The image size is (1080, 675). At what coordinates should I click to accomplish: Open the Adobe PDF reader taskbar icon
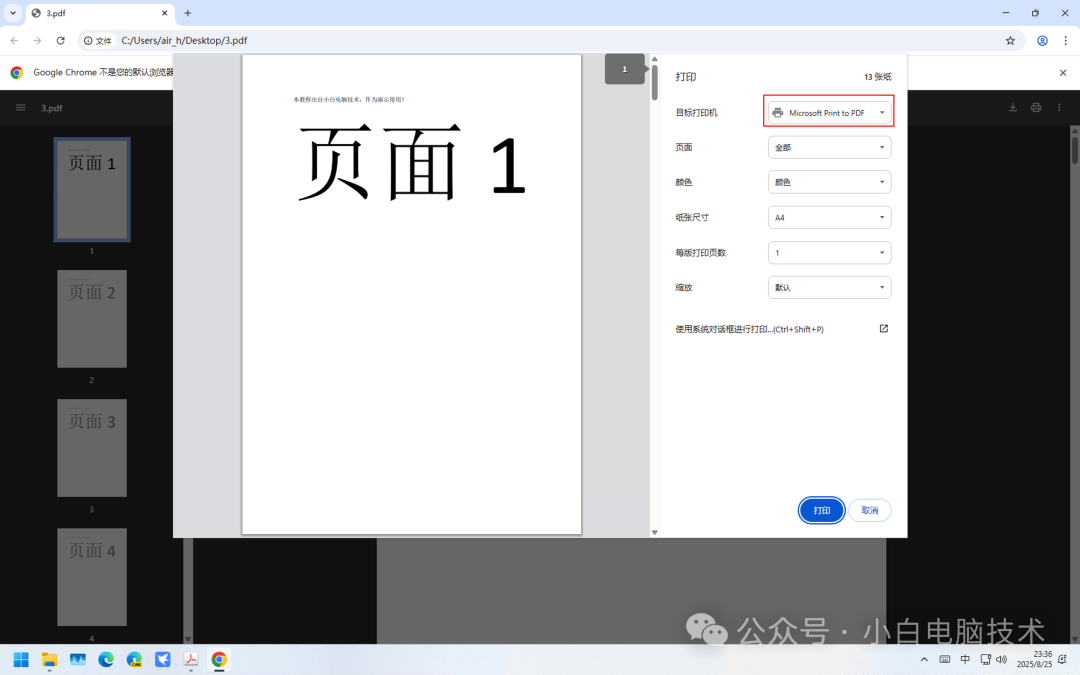click(x=191, y=659)
